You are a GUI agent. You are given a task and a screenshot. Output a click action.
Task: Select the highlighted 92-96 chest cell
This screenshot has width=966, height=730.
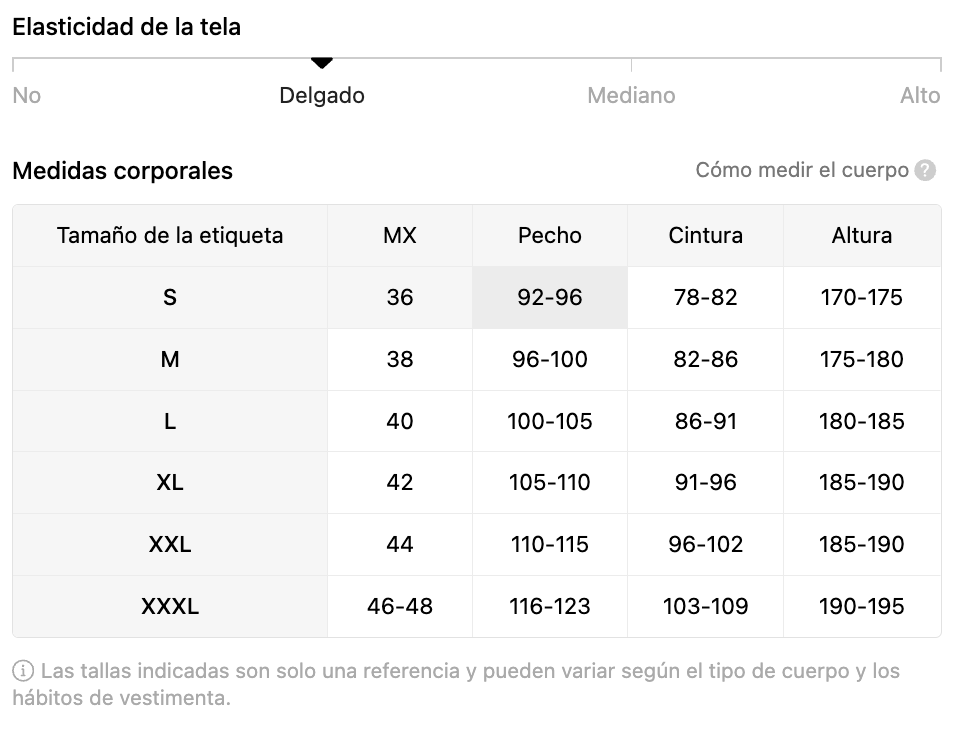[x=550, y=298]
